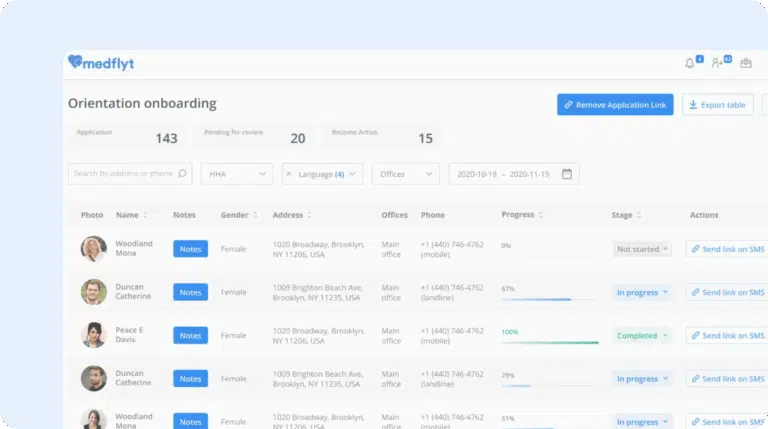
Task: Click the 67% progress bar
Action: tap(550, 299)
